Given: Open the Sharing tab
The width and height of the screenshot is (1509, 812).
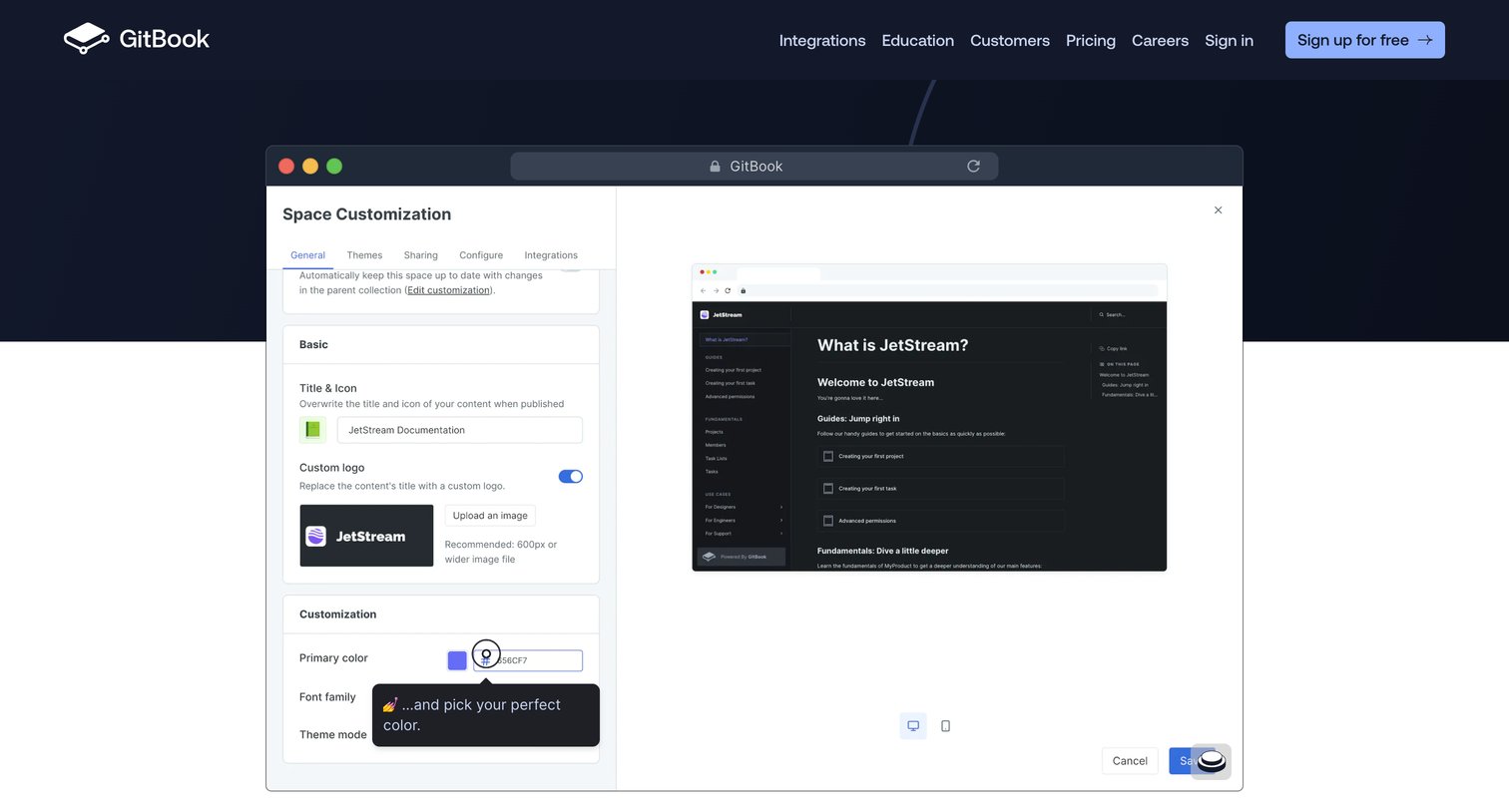Looking at the screenshot, I should click(421, 255).
